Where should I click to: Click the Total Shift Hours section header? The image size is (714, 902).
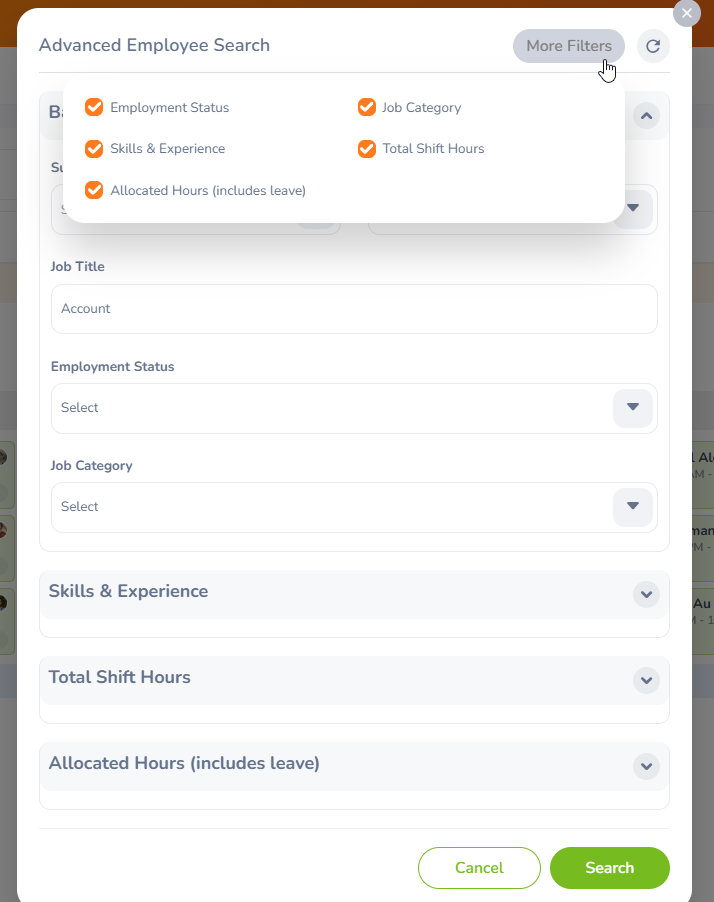pyautogui.click(x=119, y=678)
